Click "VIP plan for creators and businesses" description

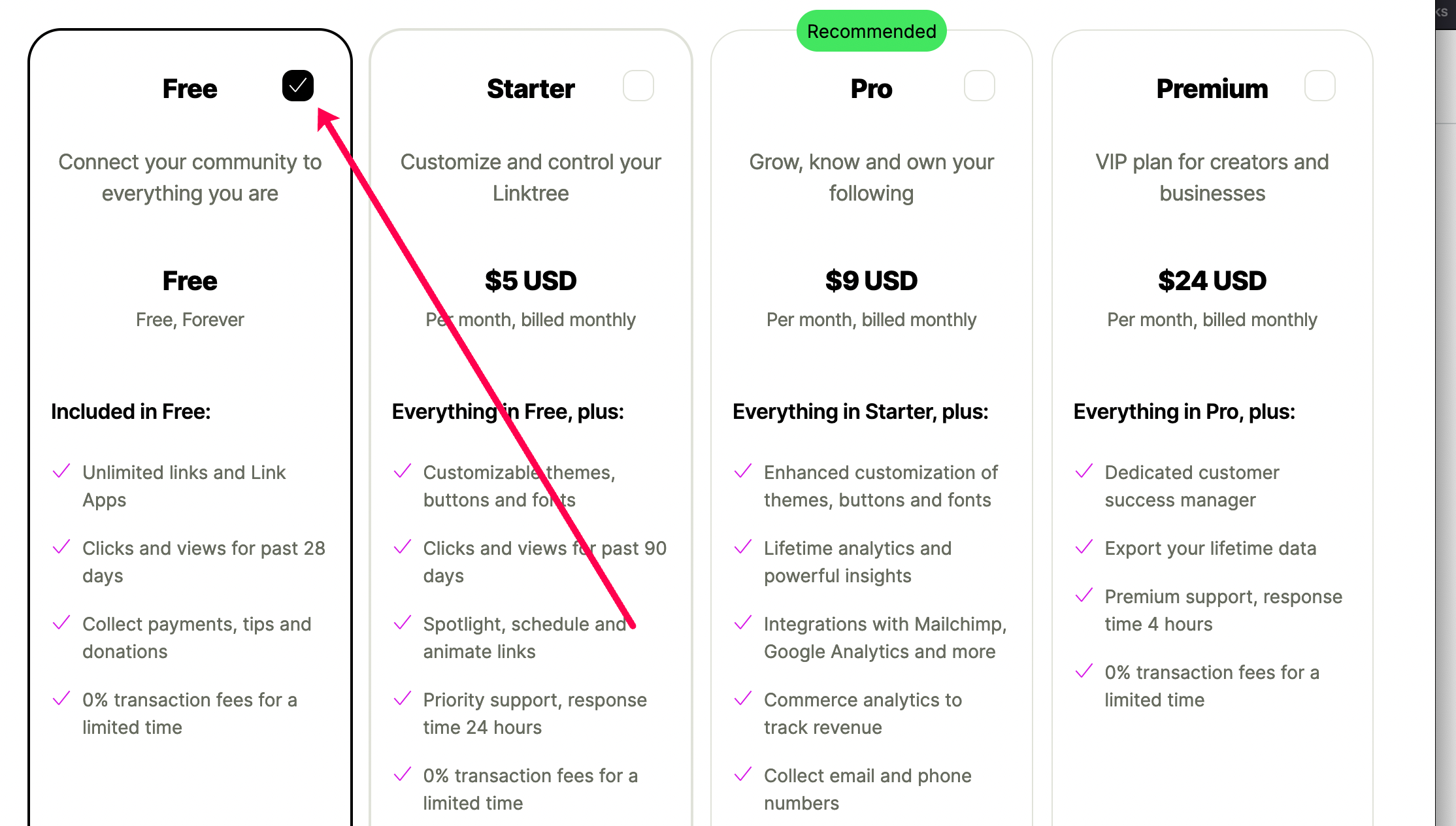pos(1212,177)
